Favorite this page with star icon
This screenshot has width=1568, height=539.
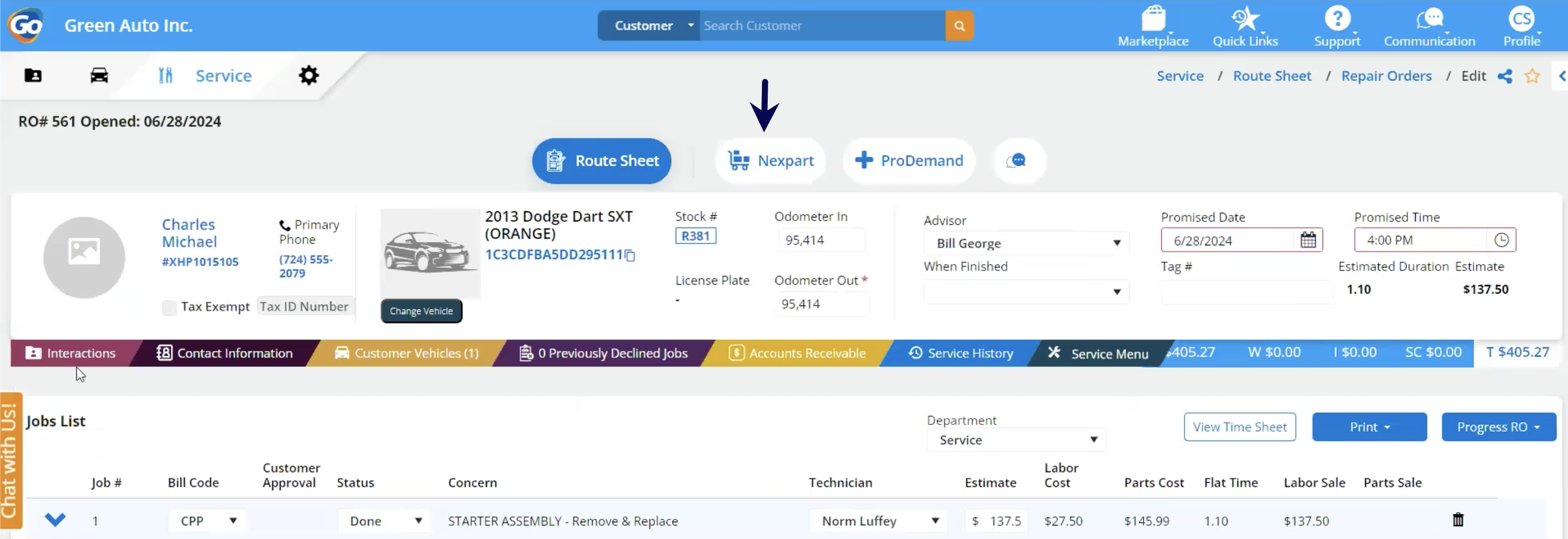click(x=1531, y=76)
